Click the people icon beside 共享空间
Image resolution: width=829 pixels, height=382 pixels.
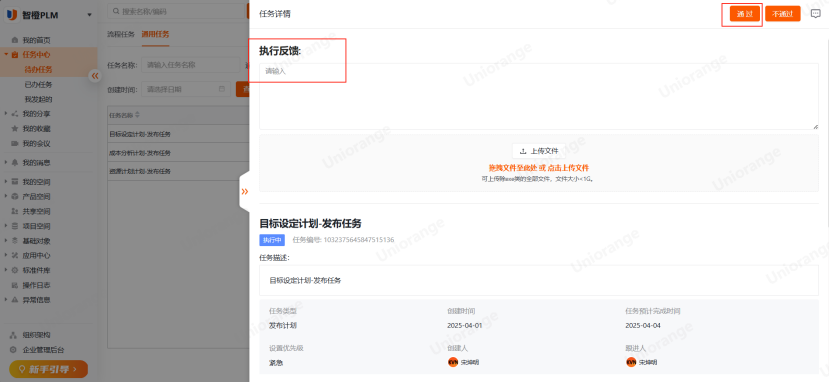point(15,211)
